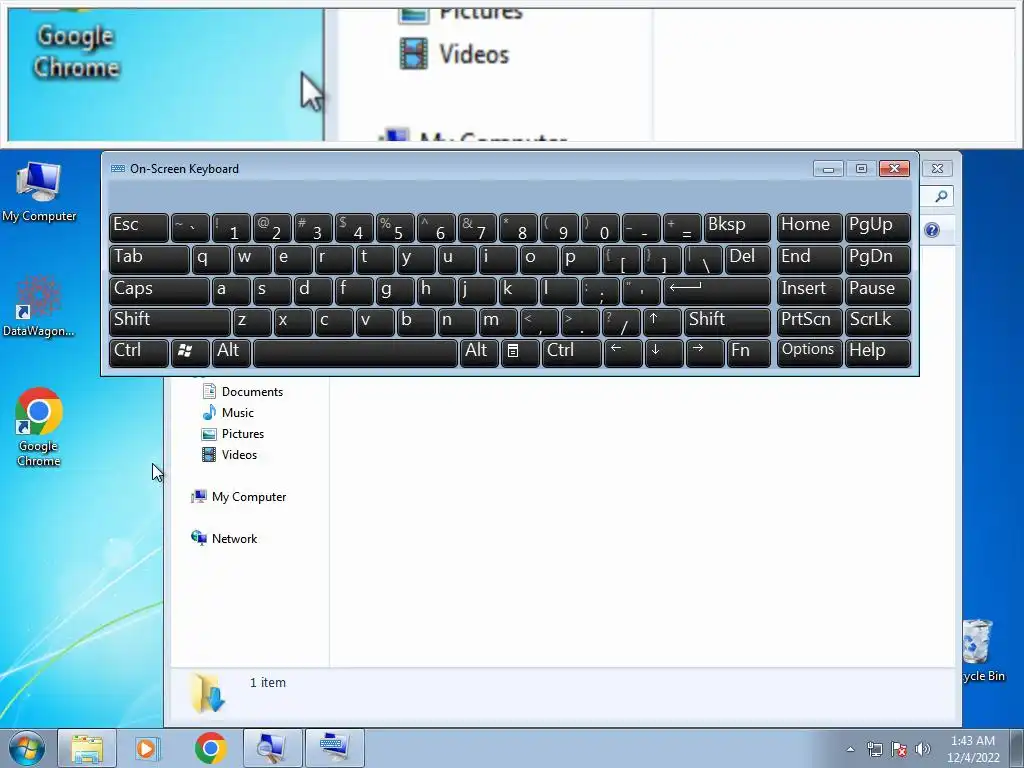
Task: Click the Help key on the keyboard
Action: click(x=877, y=353)
